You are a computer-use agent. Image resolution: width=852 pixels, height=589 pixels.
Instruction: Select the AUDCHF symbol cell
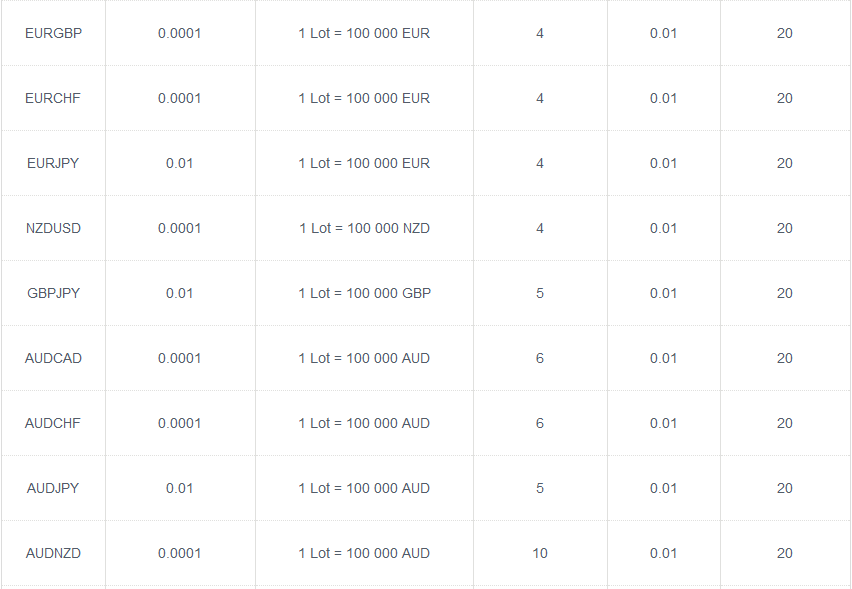pyautogui.click(x=53, y=423)
